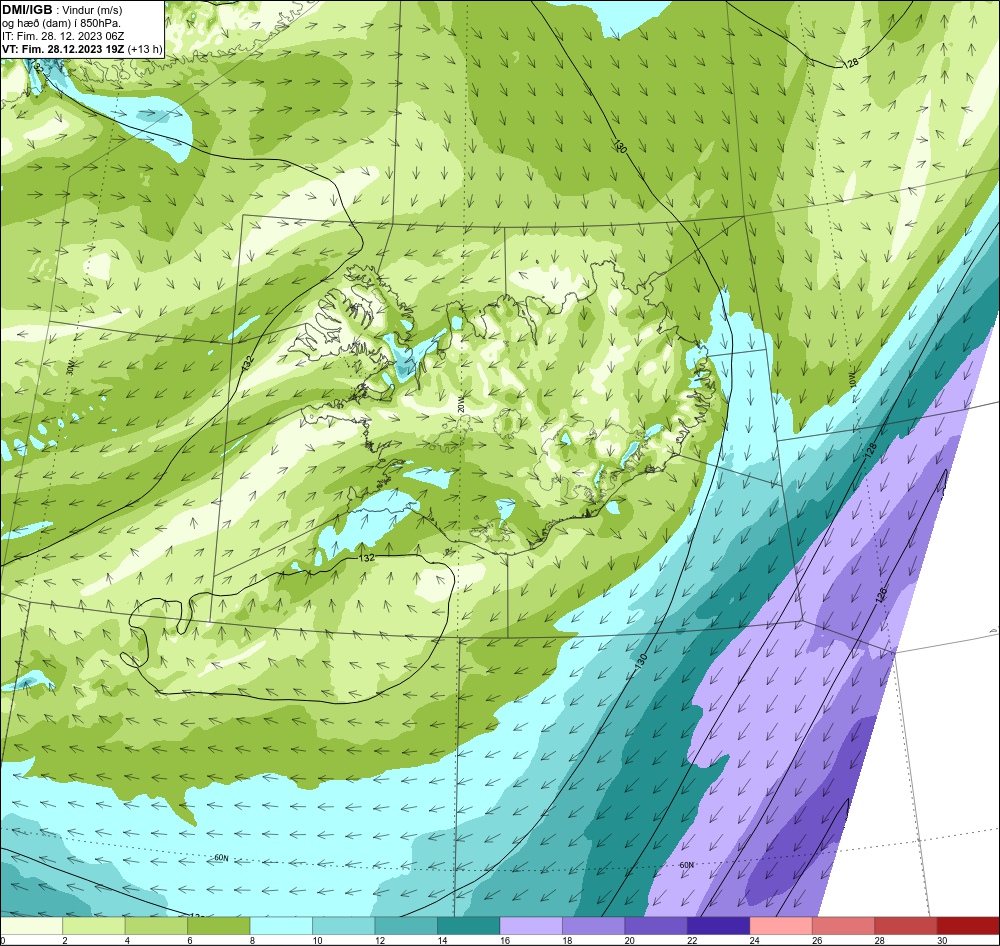Choose the 6–8 m/s darkest green swatch

(x=219, y=926)
